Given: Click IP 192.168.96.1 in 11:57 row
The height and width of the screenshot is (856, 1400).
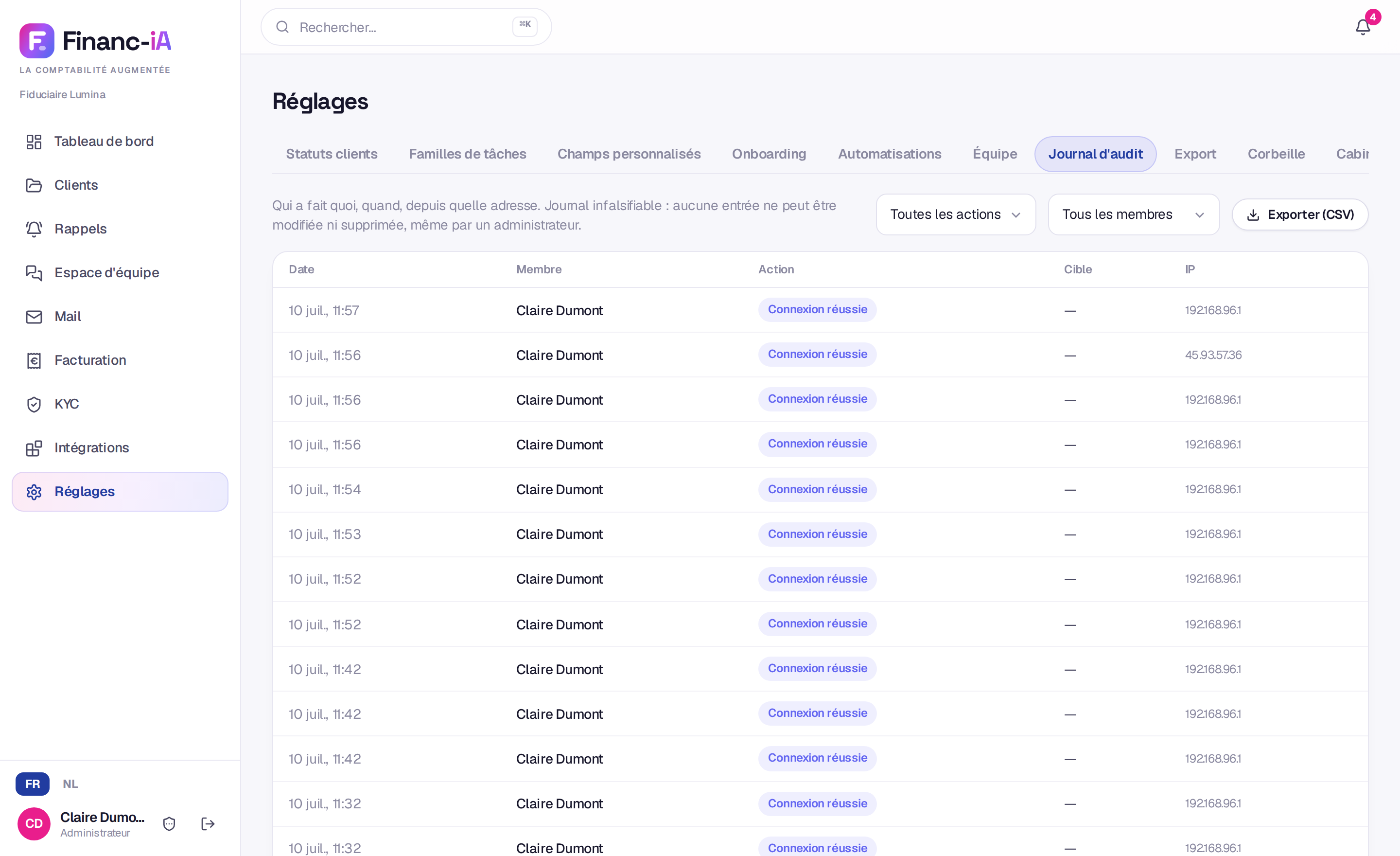Looking at the screenshot, I should pos(1212,310).
